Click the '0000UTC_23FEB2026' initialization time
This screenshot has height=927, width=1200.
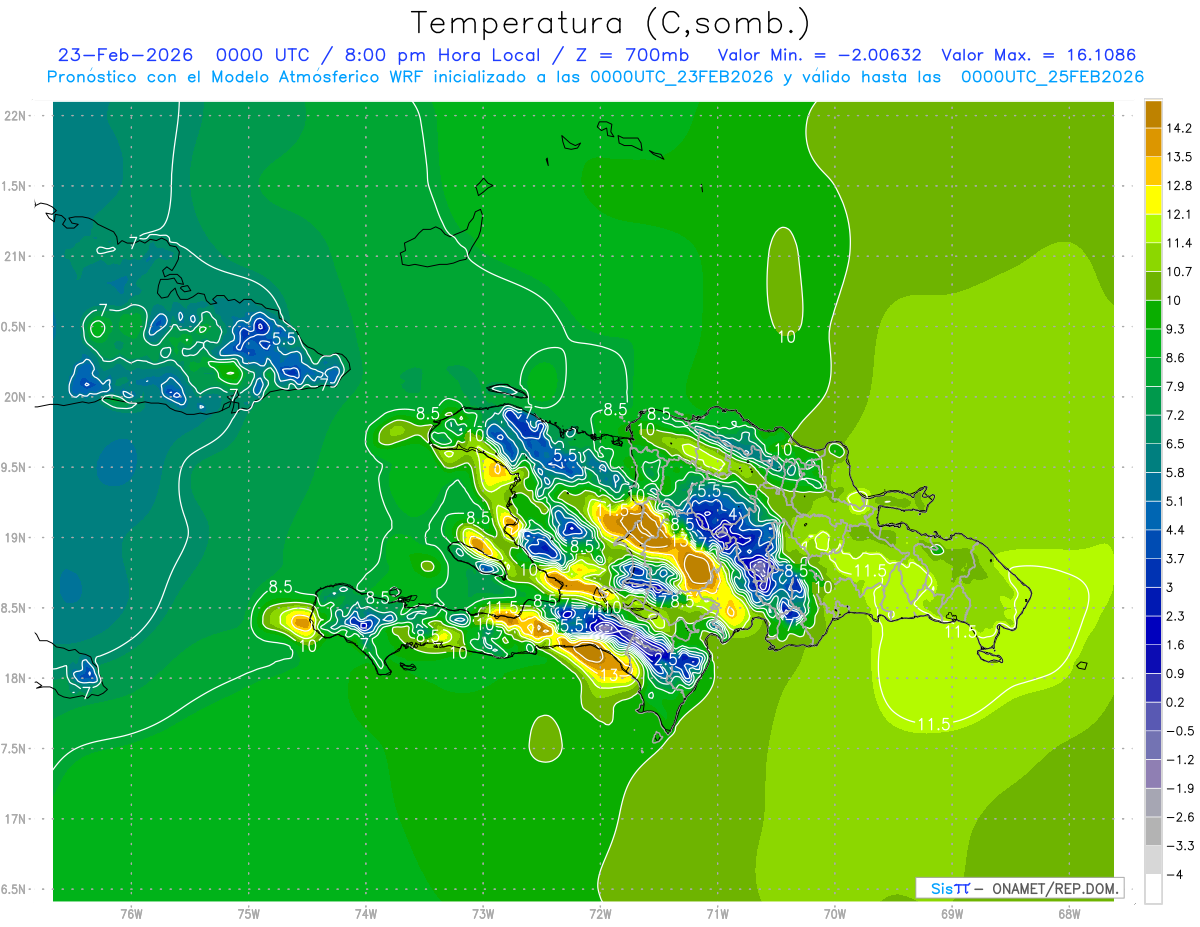(683, 77)
